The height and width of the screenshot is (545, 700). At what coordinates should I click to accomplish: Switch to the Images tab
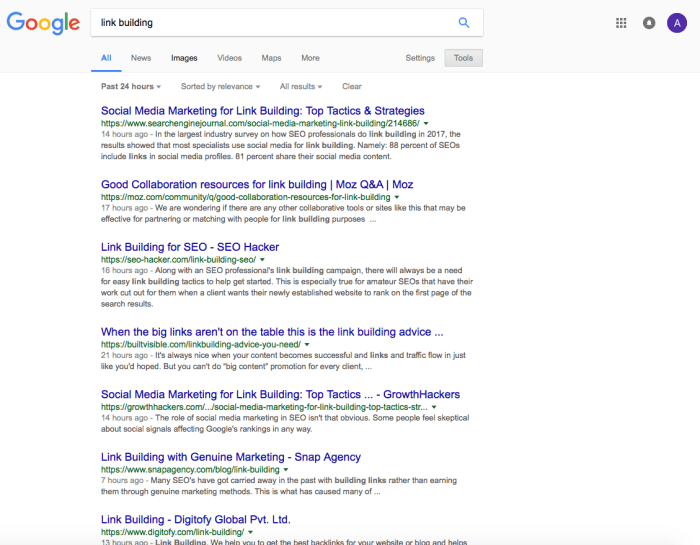(x=184, y=58)
